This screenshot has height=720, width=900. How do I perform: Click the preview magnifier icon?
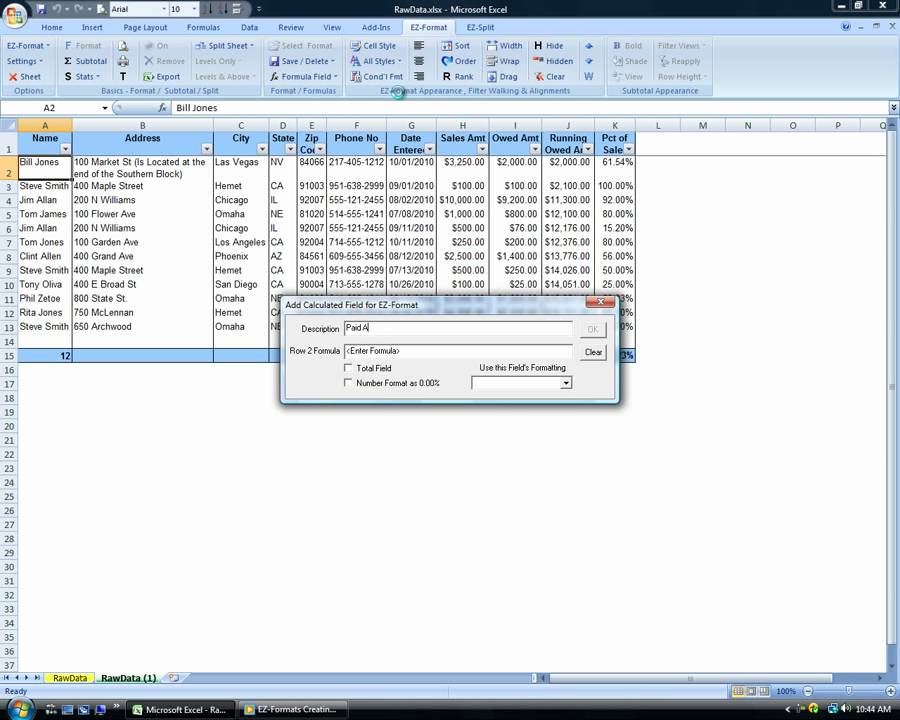click(123, 46)
